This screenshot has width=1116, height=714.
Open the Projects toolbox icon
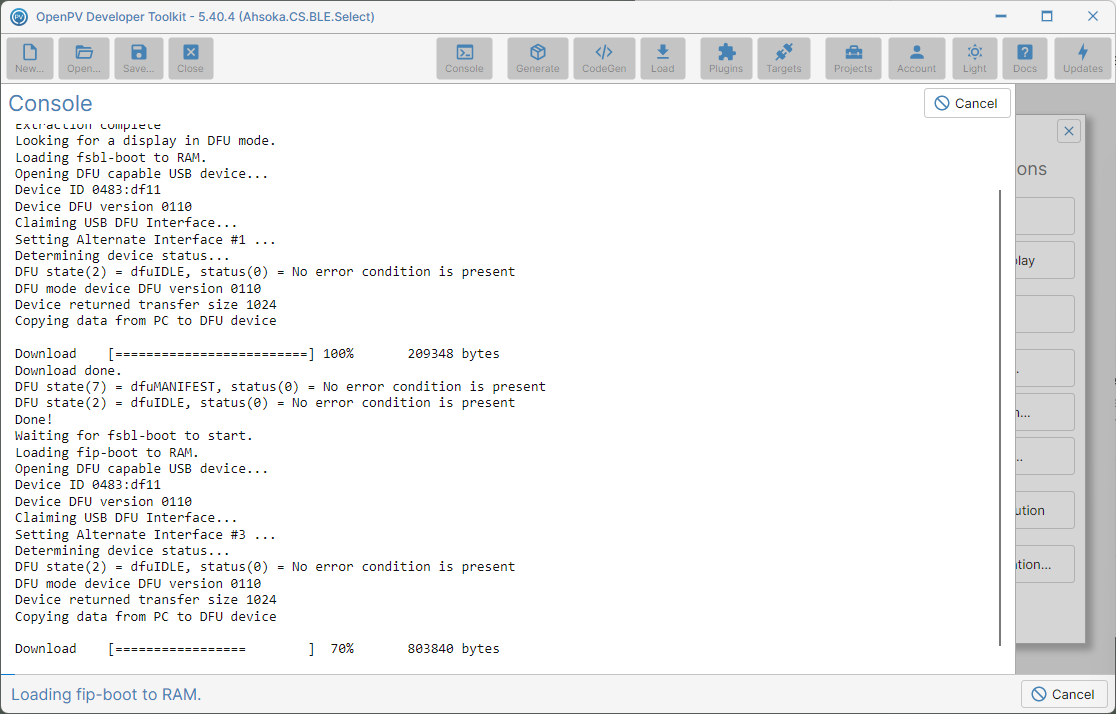[853, 58]
